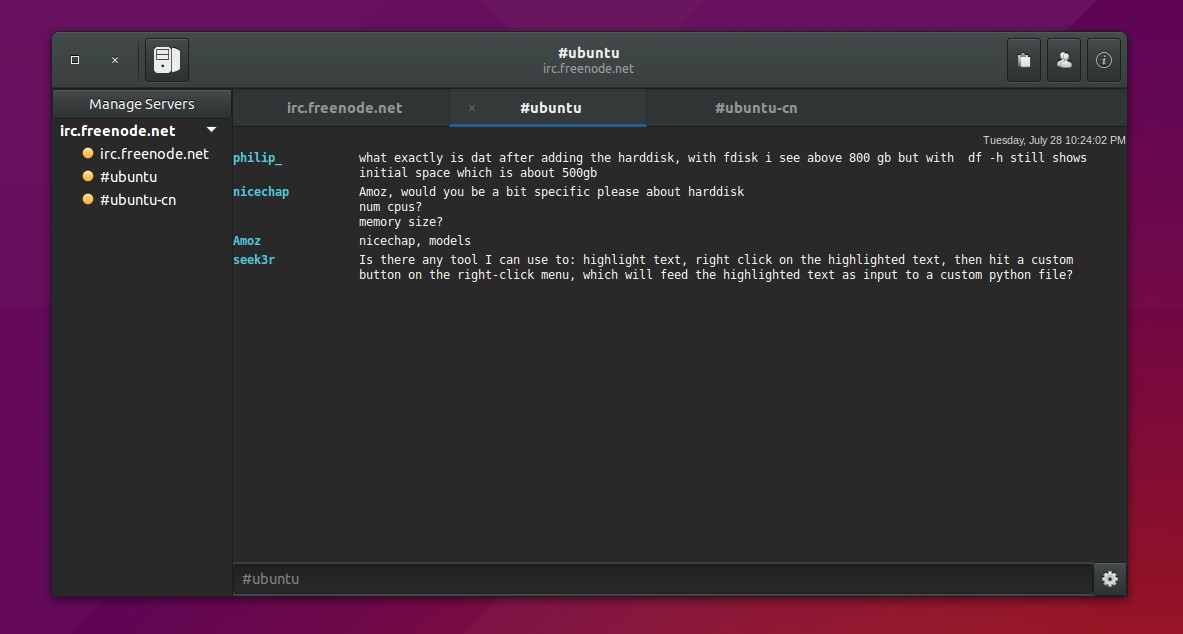Viewport: 1183px width, 634px height.
Task: Click the nickname seek3r in chat
Action: coord(254,260)
